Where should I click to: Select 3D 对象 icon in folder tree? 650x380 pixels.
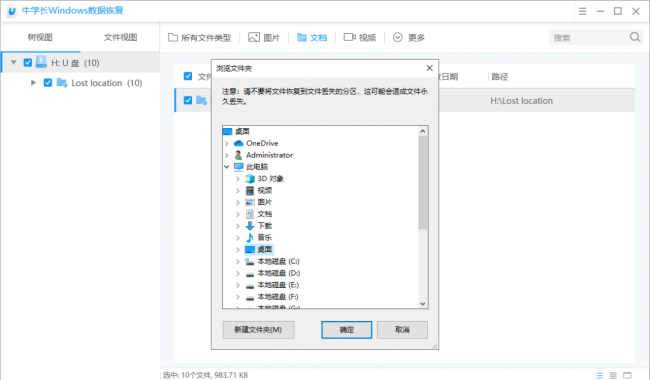pyautogui.click(x=250, y=179)
